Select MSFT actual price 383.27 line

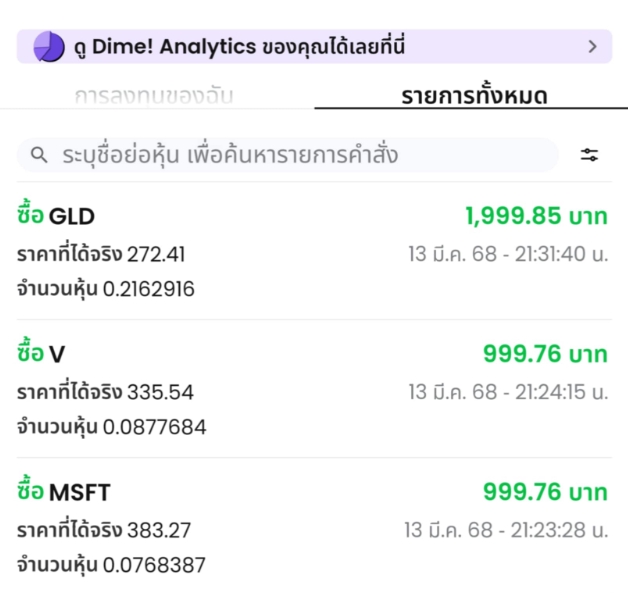[104, 530]
